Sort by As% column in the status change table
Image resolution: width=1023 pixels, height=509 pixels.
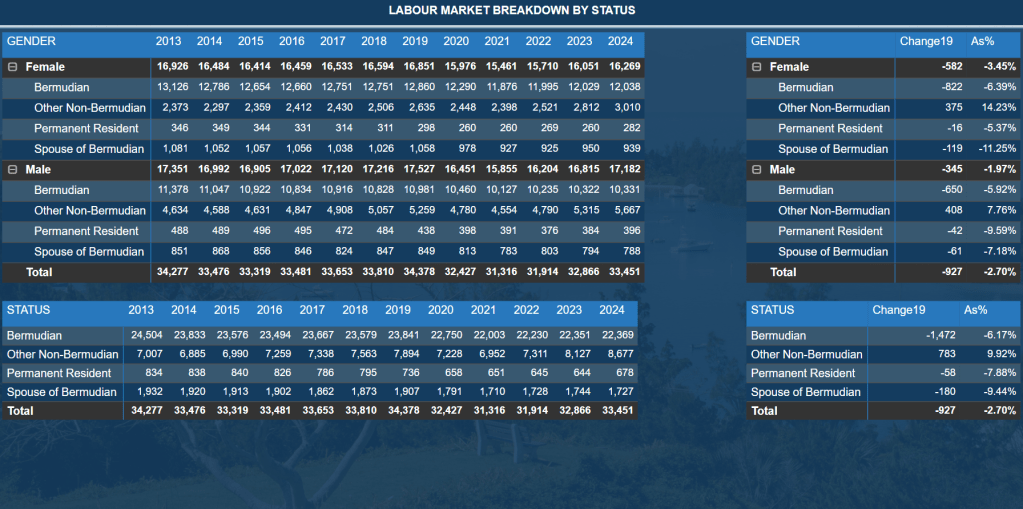(976, 311)
